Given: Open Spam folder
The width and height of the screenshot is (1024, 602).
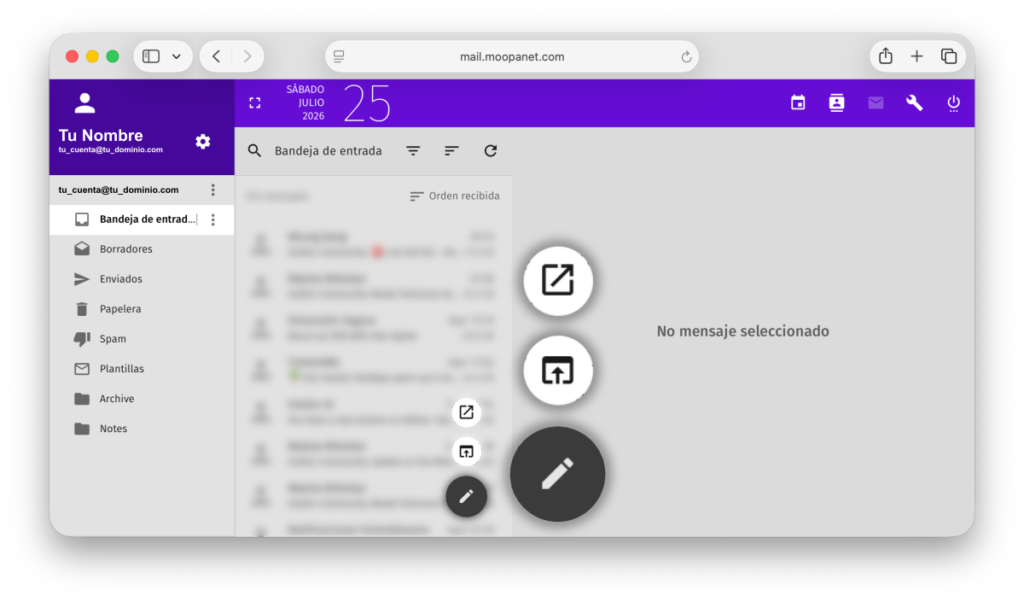Looking at the screenshot, I should click(142, 339).
